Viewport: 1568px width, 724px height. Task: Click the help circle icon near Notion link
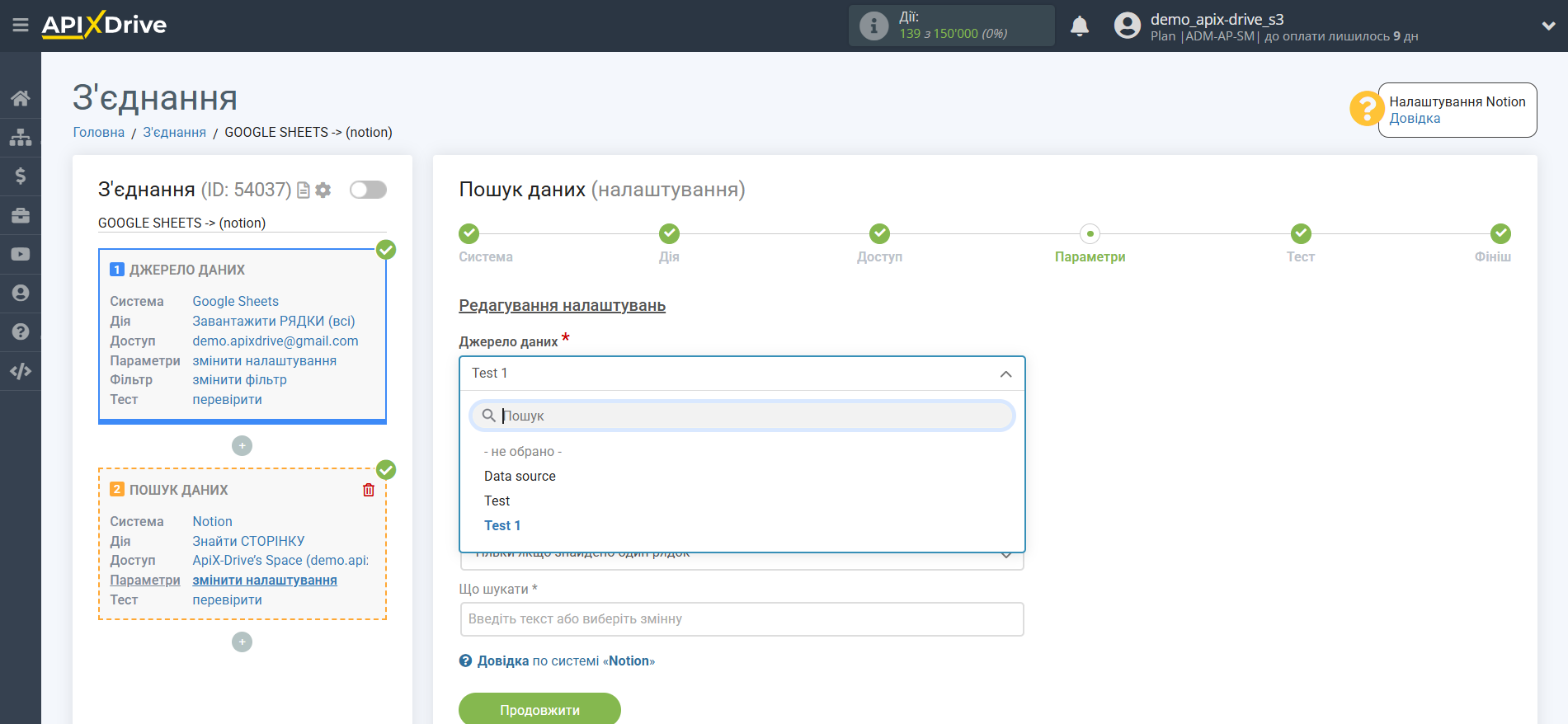click(465, 661)
